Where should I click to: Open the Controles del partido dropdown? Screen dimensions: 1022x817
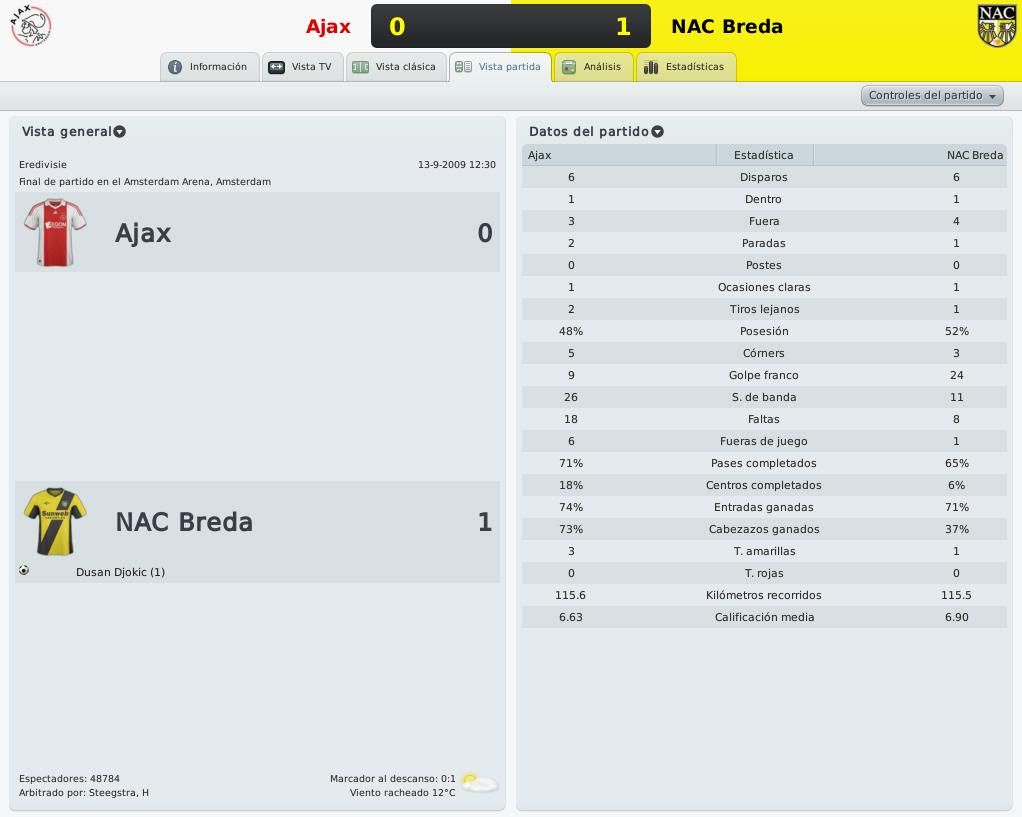[x=932, y=95]
